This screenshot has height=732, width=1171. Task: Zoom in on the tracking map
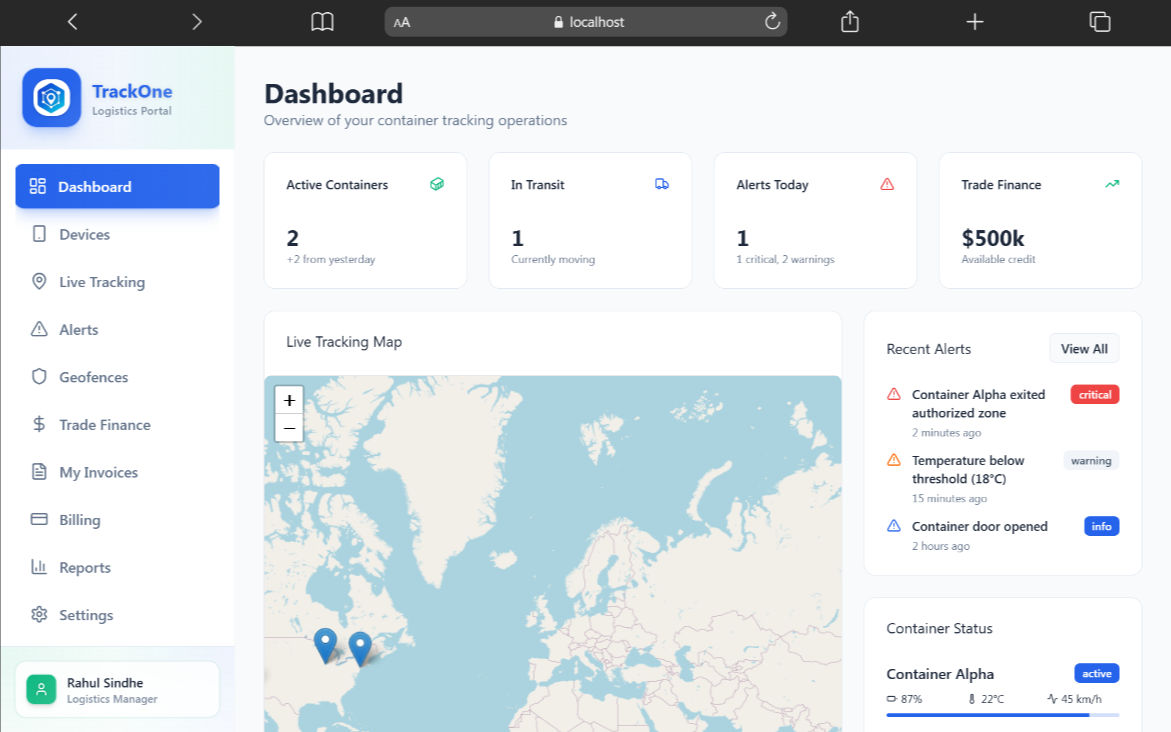pos(289,400)
